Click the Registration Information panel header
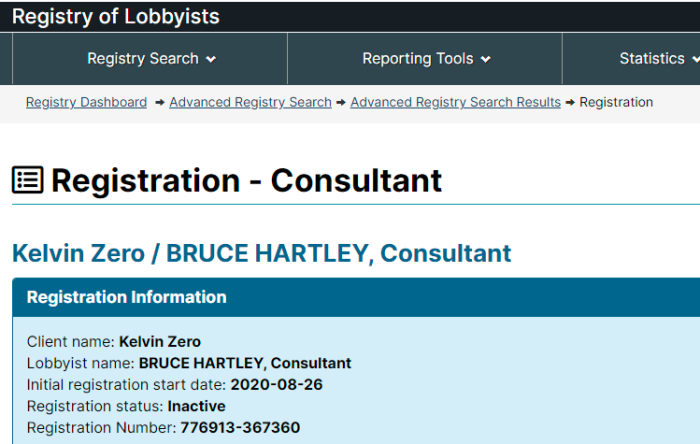The height and width of the screenshot is (444, 700). 356,297
